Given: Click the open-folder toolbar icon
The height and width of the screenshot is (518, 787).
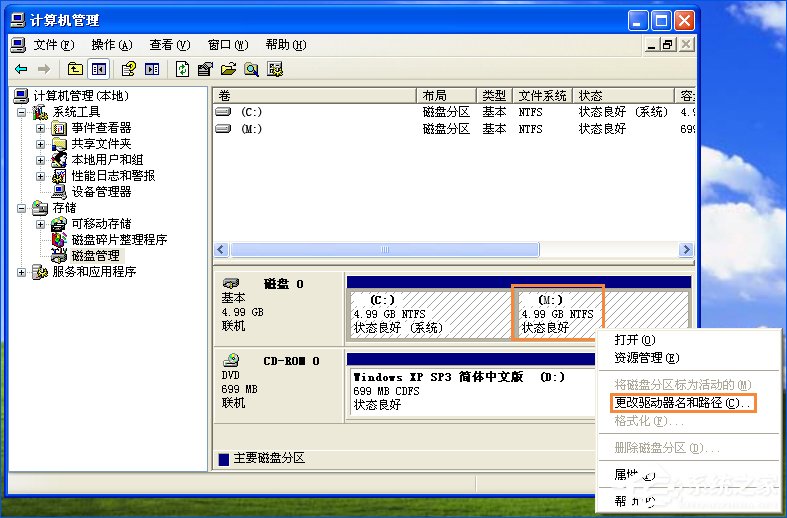Looking at the screenshot, I should [228, 69].
